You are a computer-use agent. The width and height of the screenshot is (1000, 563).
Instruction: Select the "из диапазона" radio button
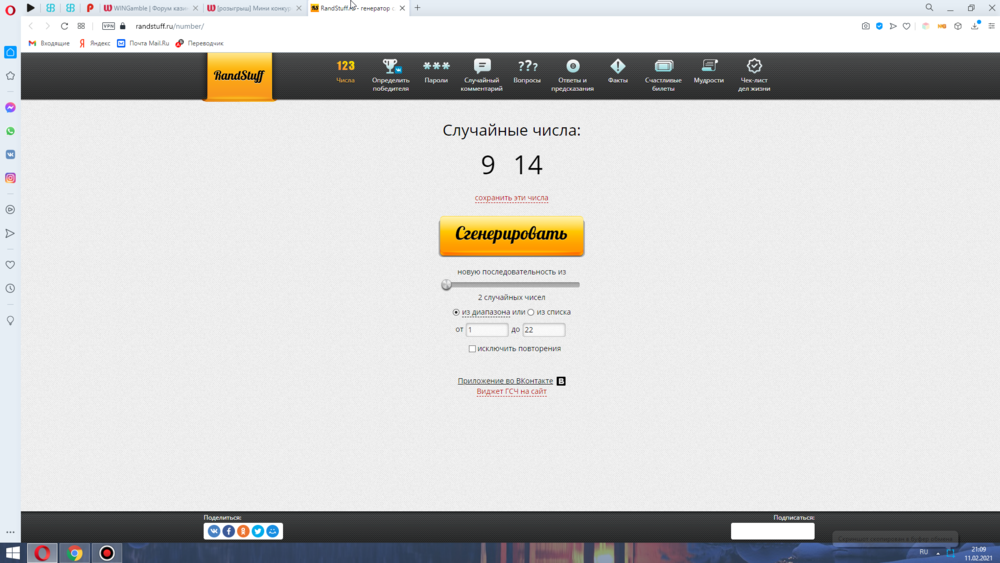pyautogui.click(x=456, y=312)
